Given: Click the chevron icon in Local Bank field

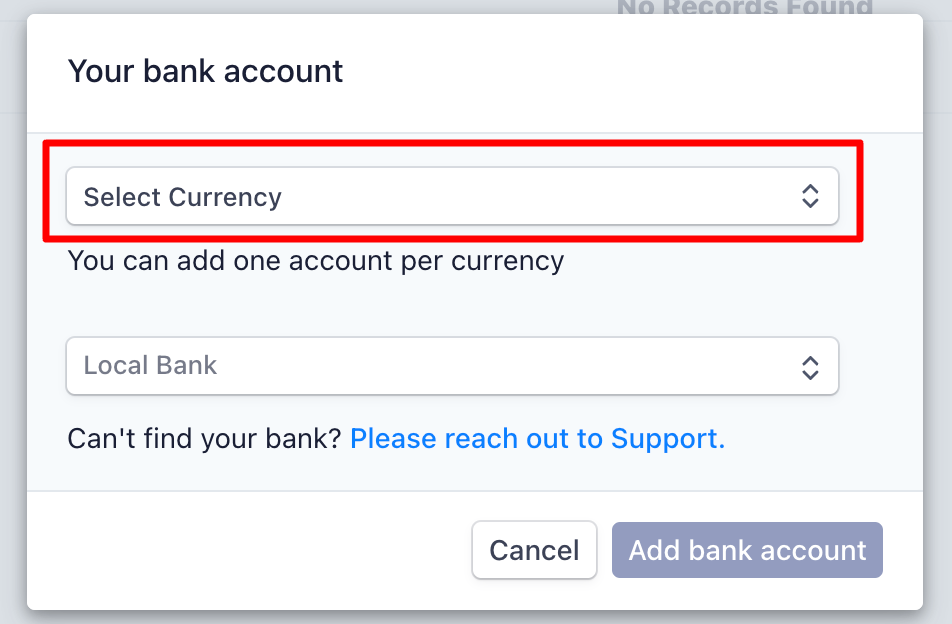Looking at the screenshot, I should pyautogui.click(x=810, y=367).
